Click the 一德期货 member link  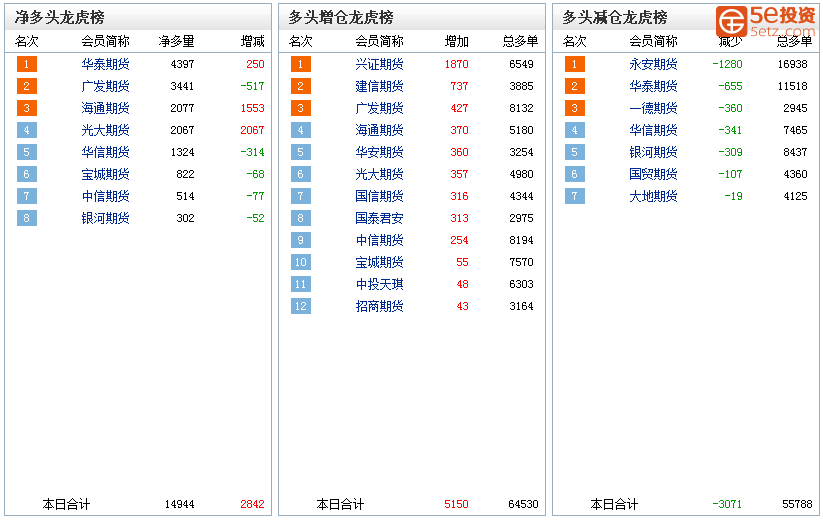click(x=653, y=108)
